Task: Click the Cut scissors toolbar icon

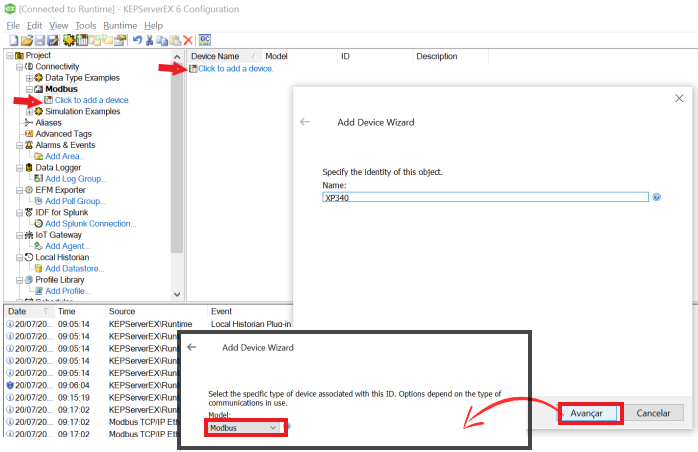Action: [150, 40]
